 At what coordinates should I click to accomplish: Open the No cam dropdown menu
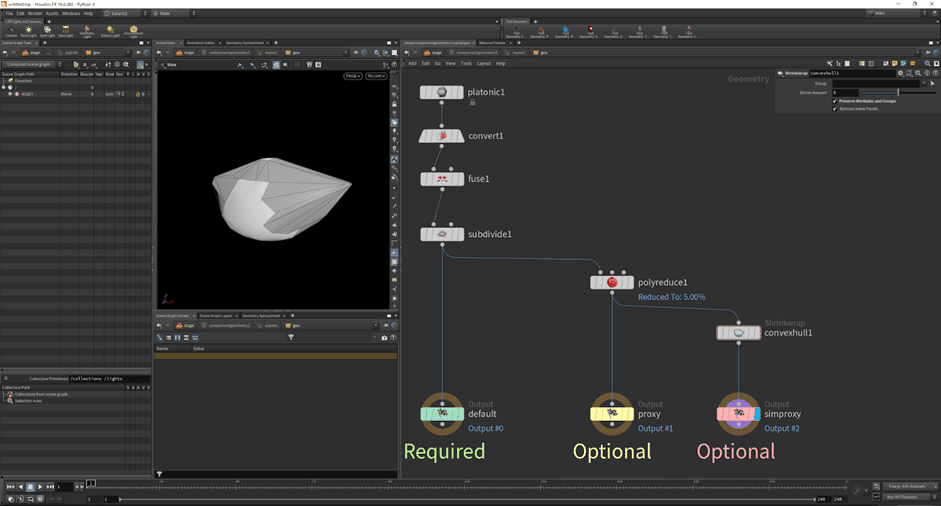[x=376, y=76]
